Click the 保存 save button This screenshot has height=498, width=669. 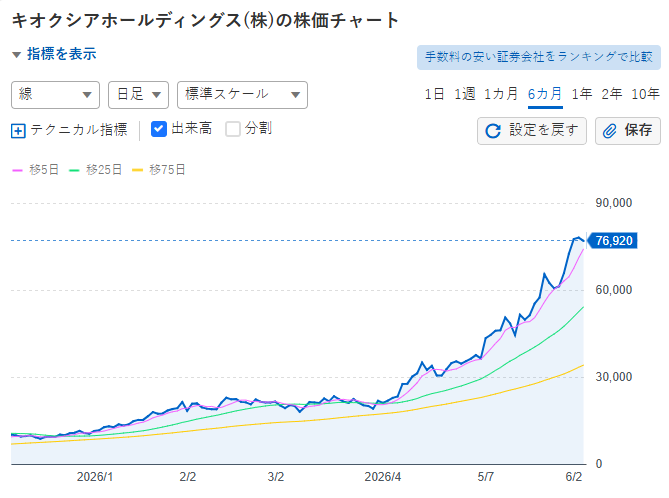tap(628, 131)
